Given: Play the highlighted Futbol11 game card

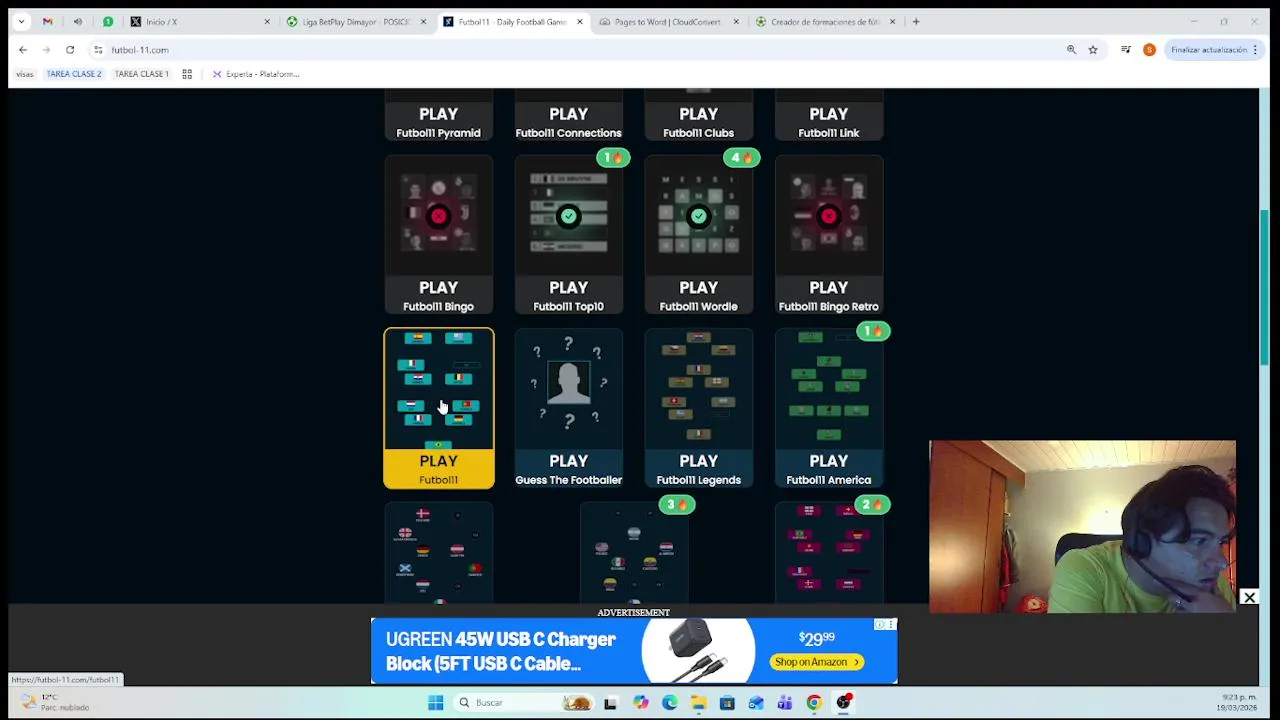Looking at the screenshot, I should (x=439, y=408).
